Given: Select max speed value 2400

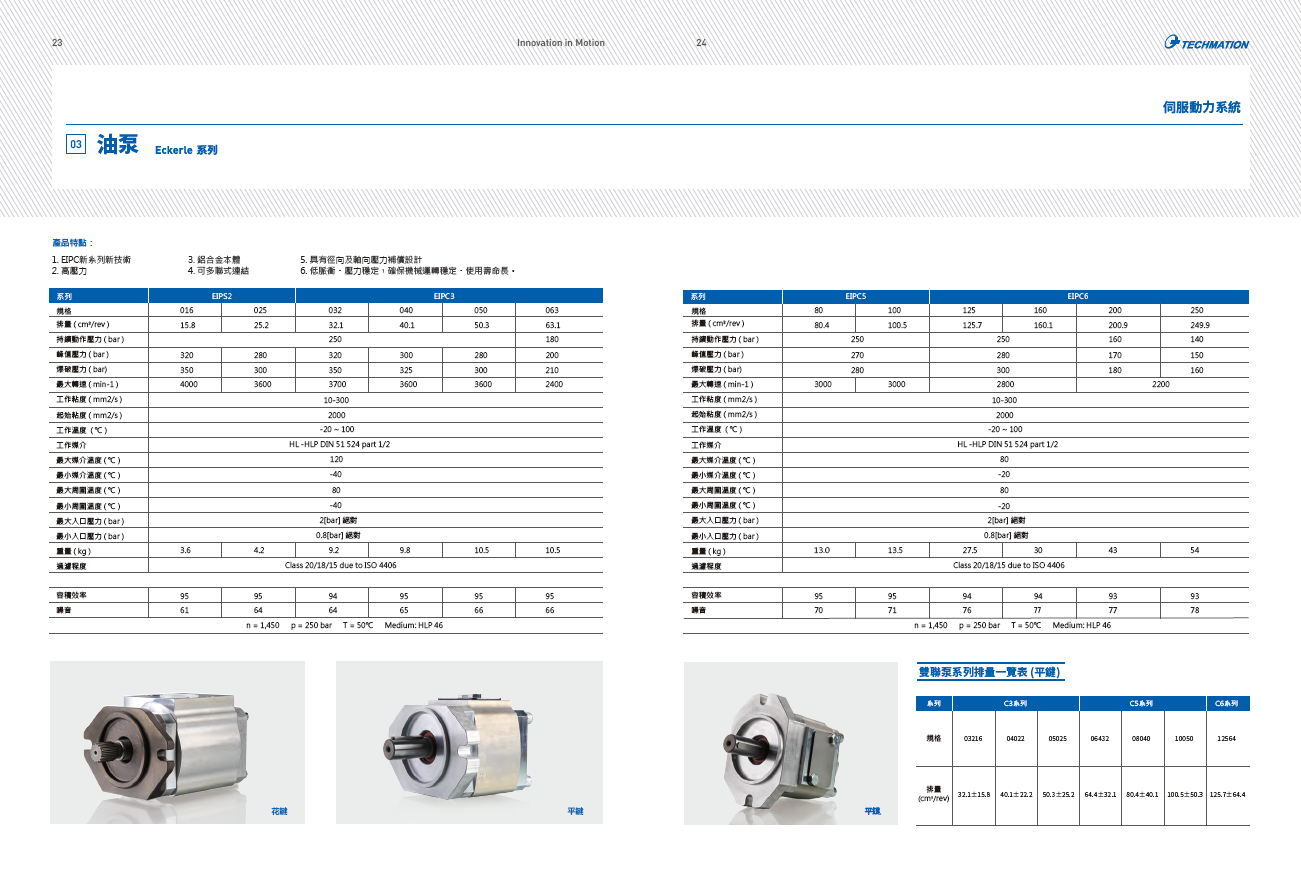Looking at the screenshot, I should [x=552, y=385].
